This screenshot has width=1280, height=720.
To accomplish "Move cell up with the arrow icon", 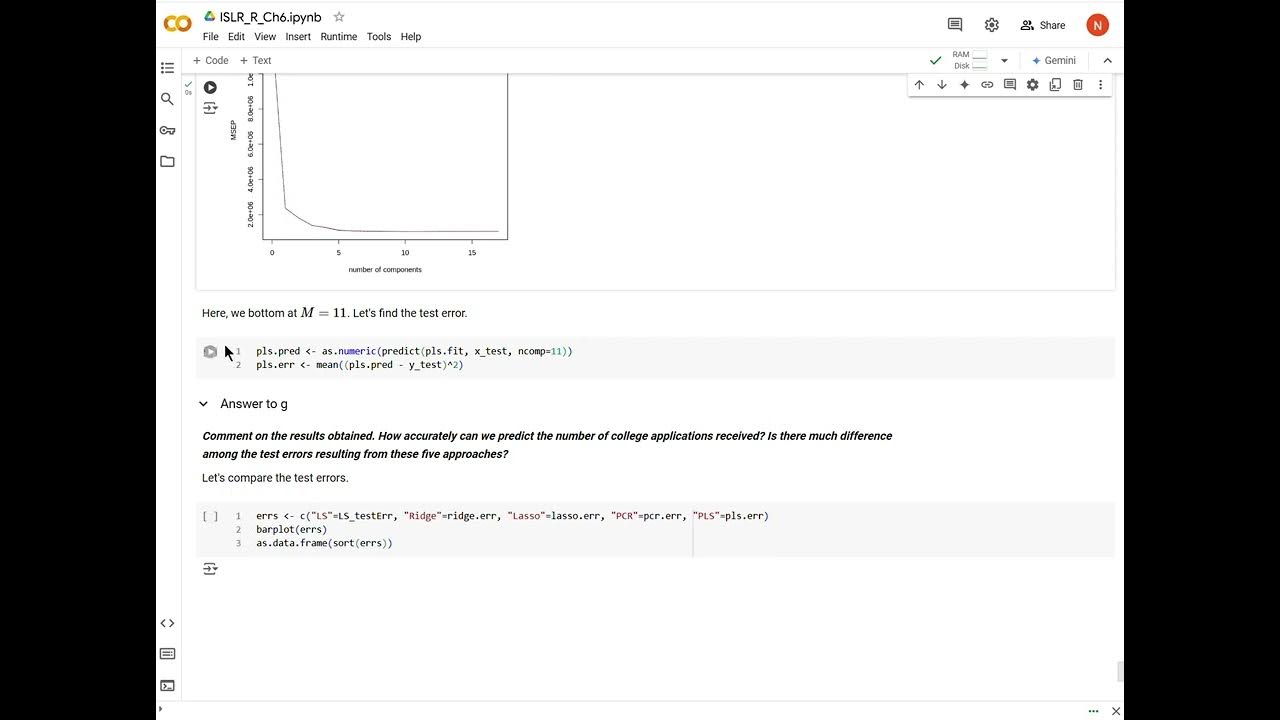I will coord(919,85).
